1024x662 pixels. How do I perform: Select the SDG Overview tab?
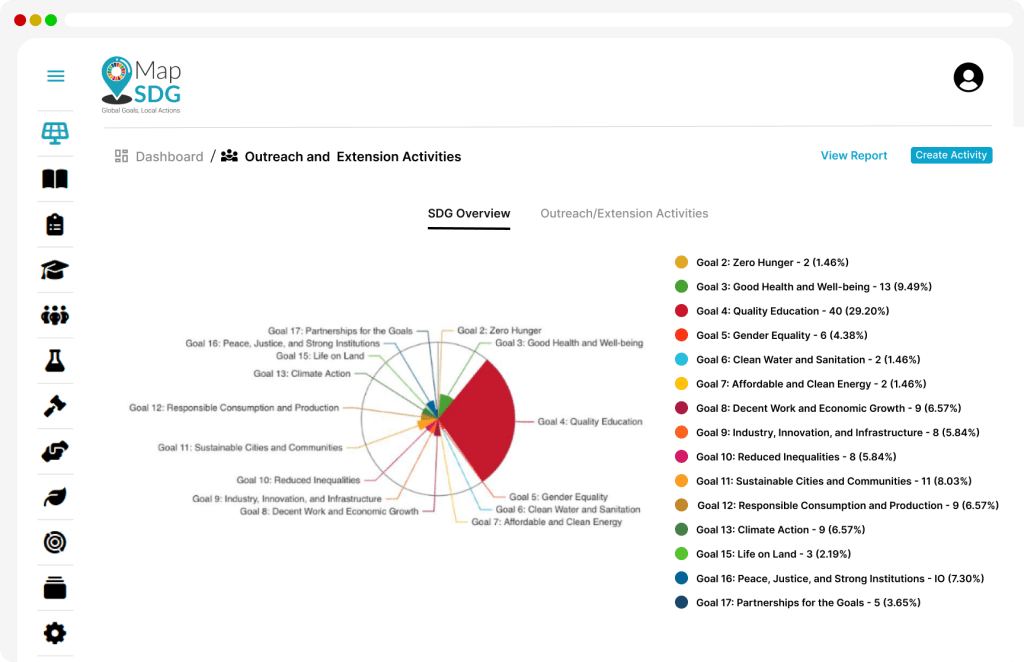click(469, 214)
